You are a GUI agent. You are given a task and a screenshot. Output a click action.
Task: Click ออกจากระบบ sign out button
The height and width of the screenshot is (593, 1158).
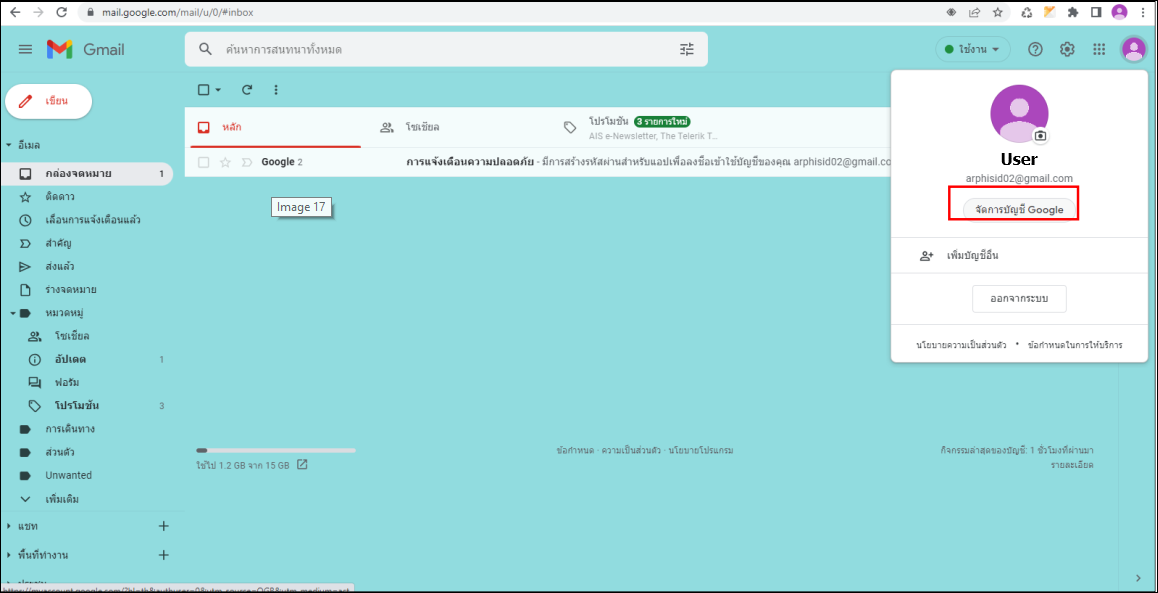(1019, 299)
